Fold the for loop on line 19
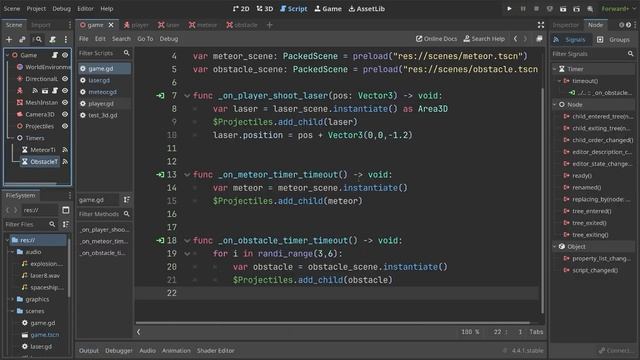Screen dimensions: 640x360 point(187,254)
